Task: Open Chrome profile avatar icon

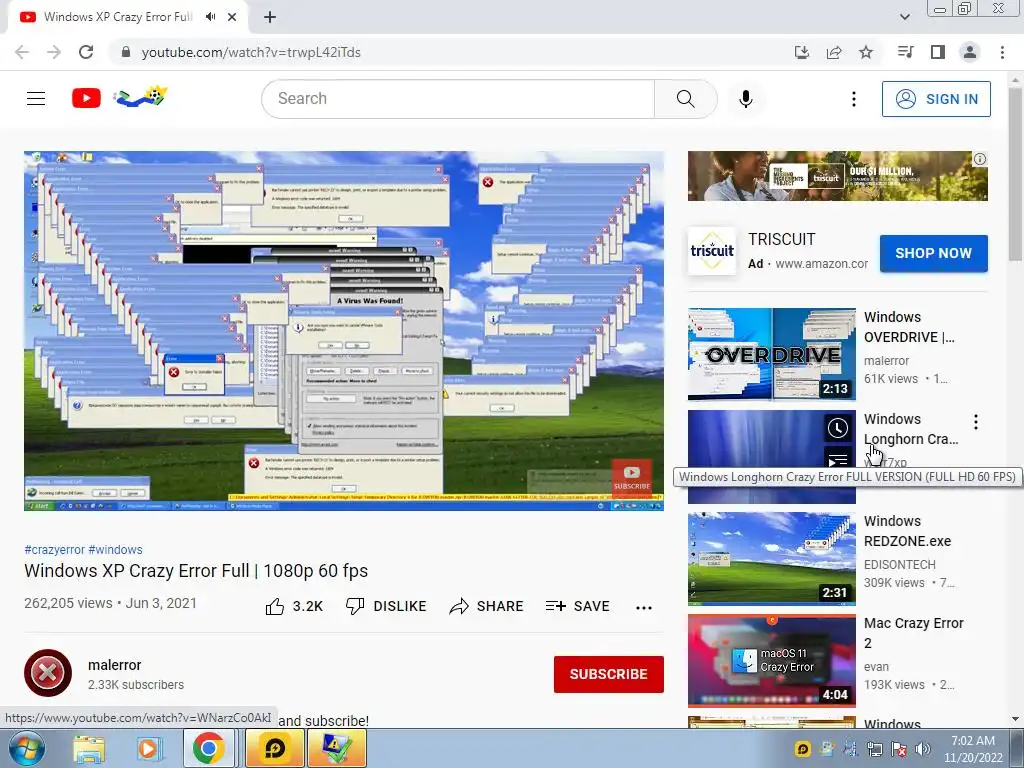Action: point(970,52)
